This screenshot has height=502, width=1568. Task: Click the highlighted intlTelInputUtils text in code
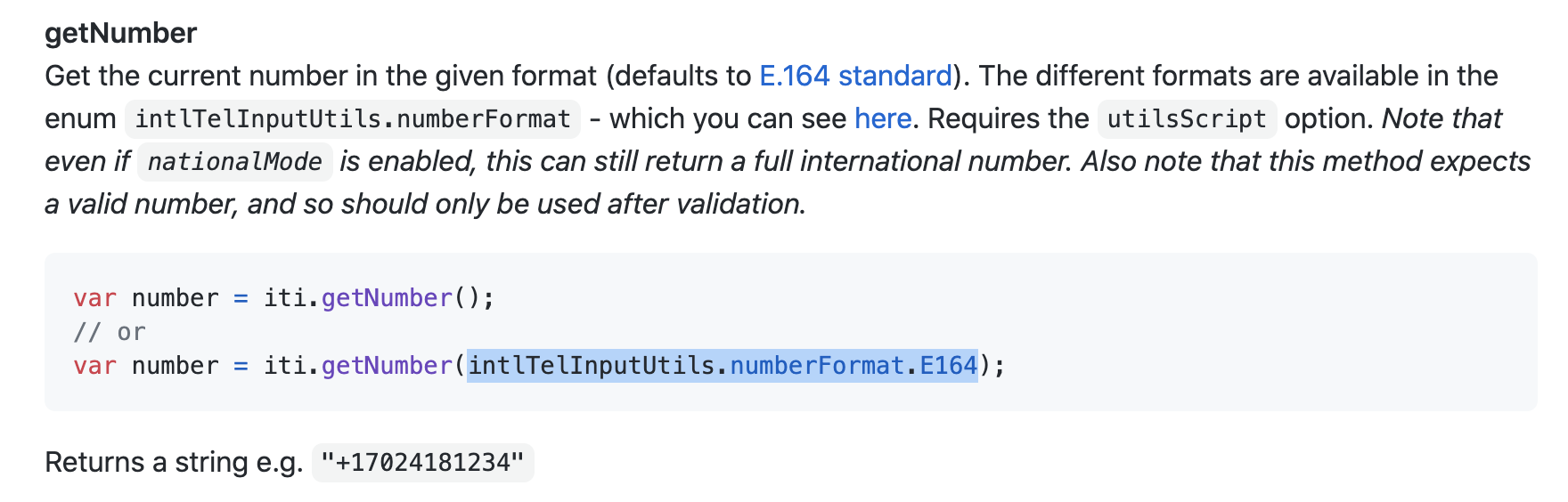[x=592, y=366]
